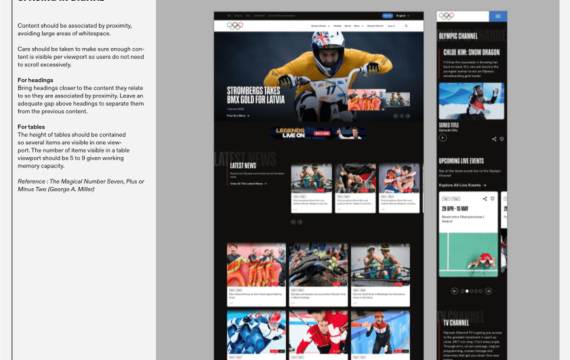Share the 29 Apr - 15 May event card

click(485, 199)
